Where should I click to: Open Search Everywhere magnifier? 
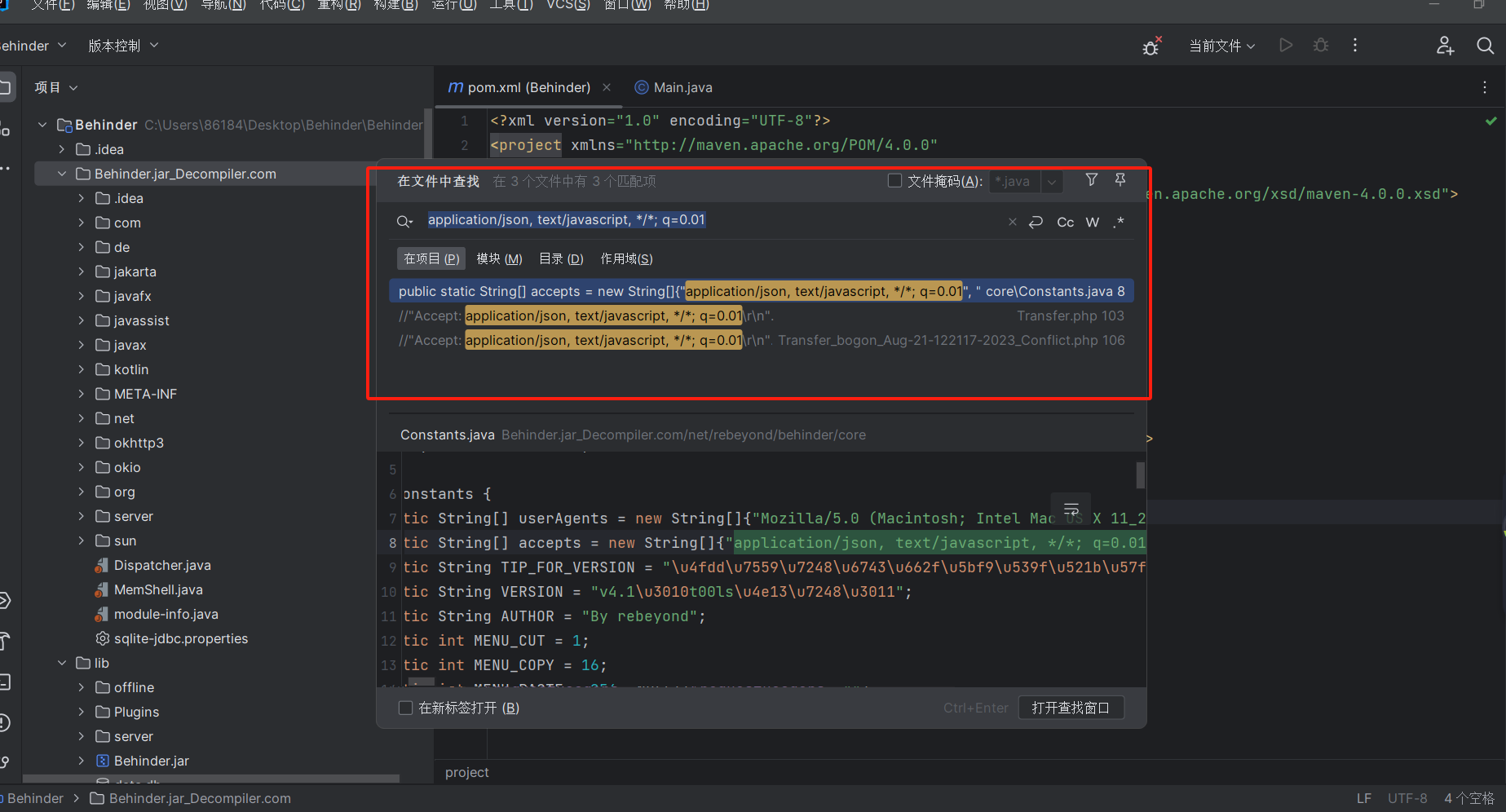[x=1486, y=46]
